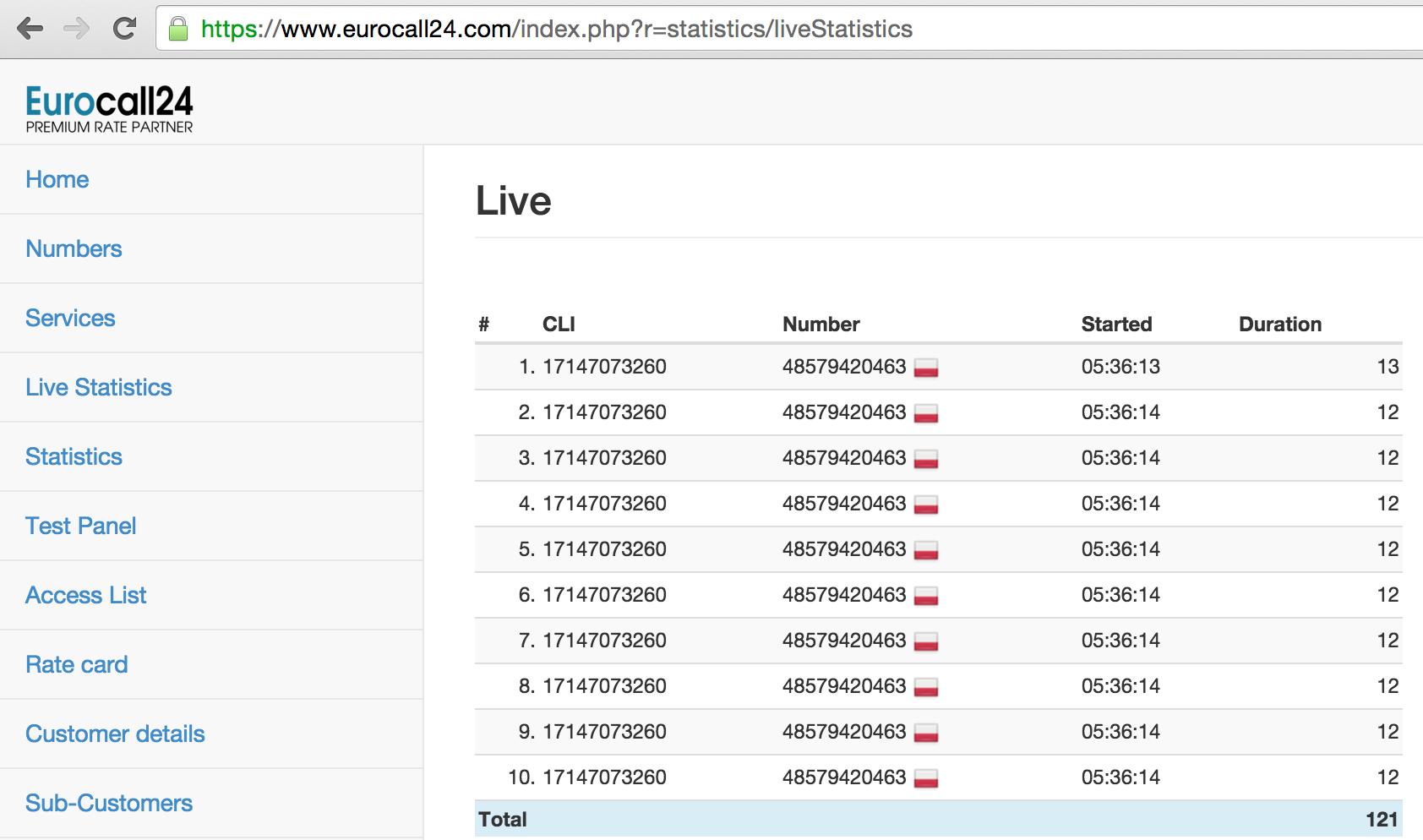Screen dimensions: 1423x840
Task: Click the Eurocall24 logo
Action: tap(109, 109)
